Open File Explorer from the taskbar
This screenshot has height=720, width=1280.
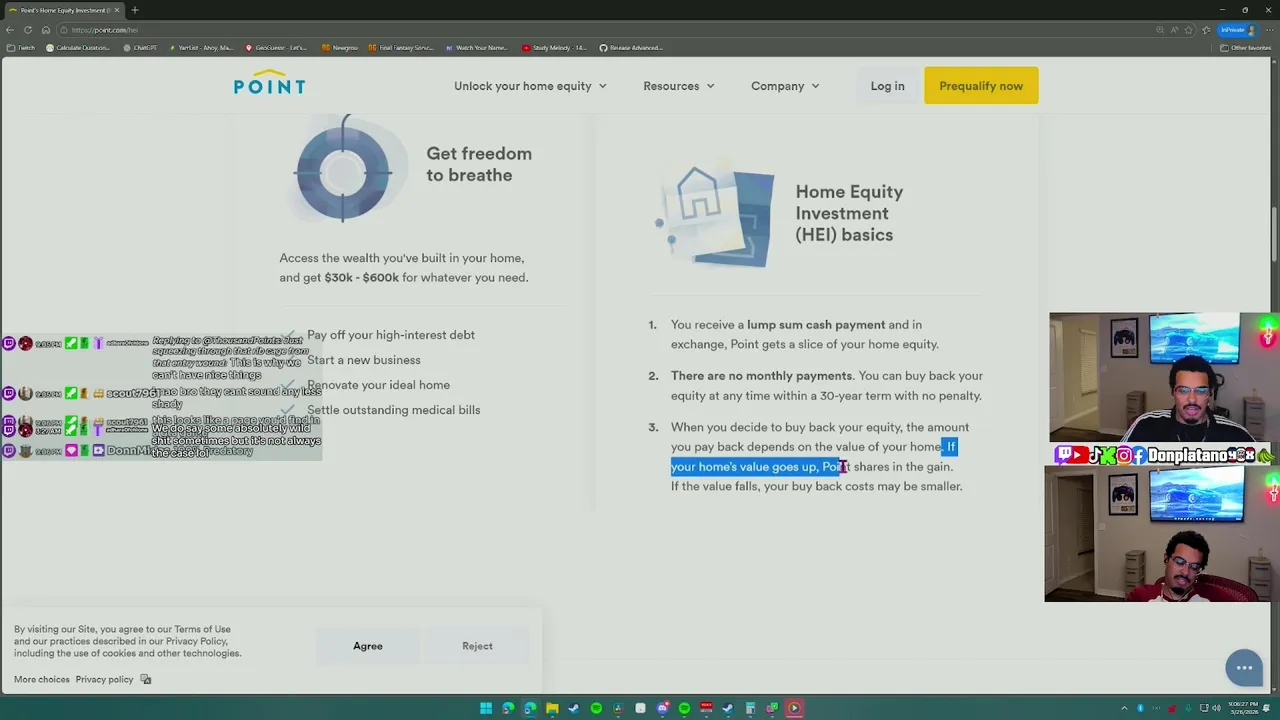(x=552, y=708)
